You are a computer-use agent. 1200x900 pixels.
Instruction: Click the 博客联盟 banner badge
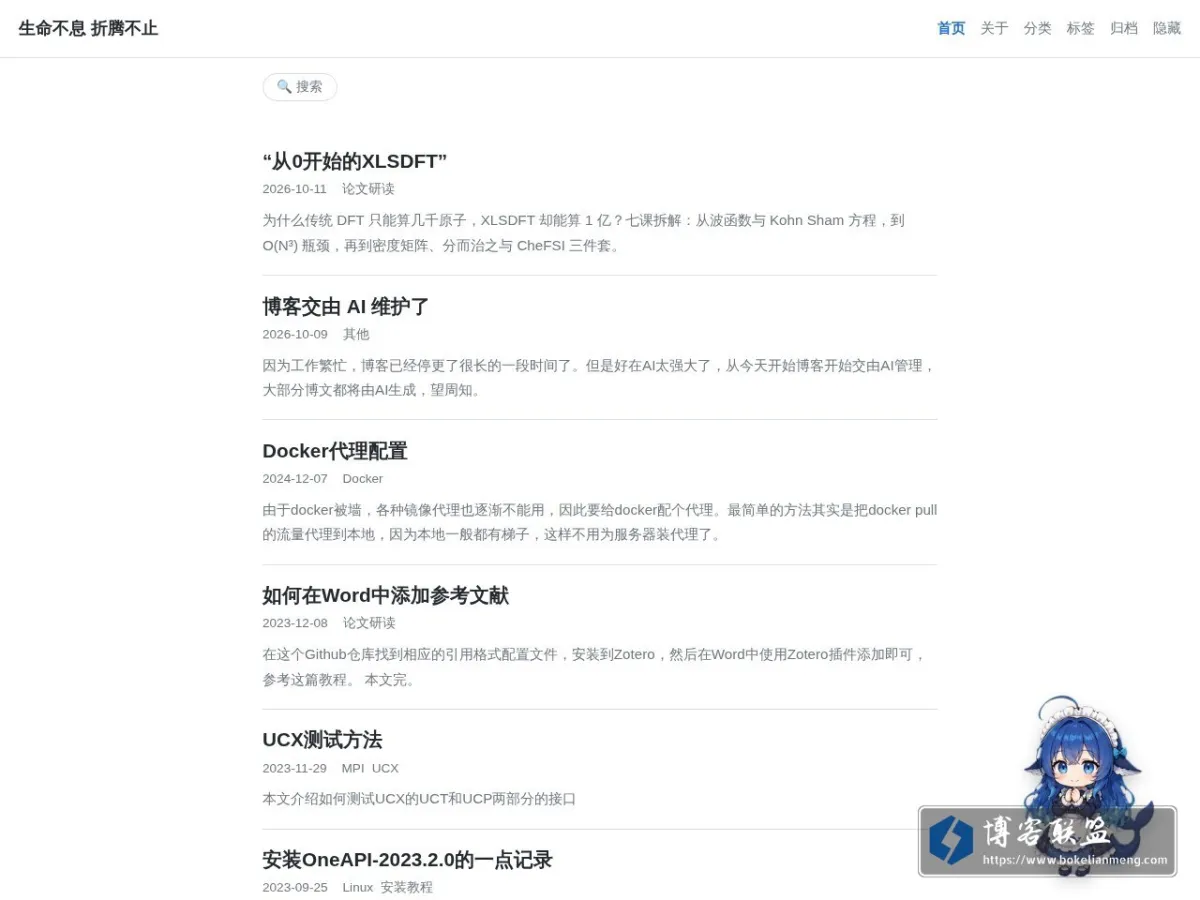click(1047, 841)
